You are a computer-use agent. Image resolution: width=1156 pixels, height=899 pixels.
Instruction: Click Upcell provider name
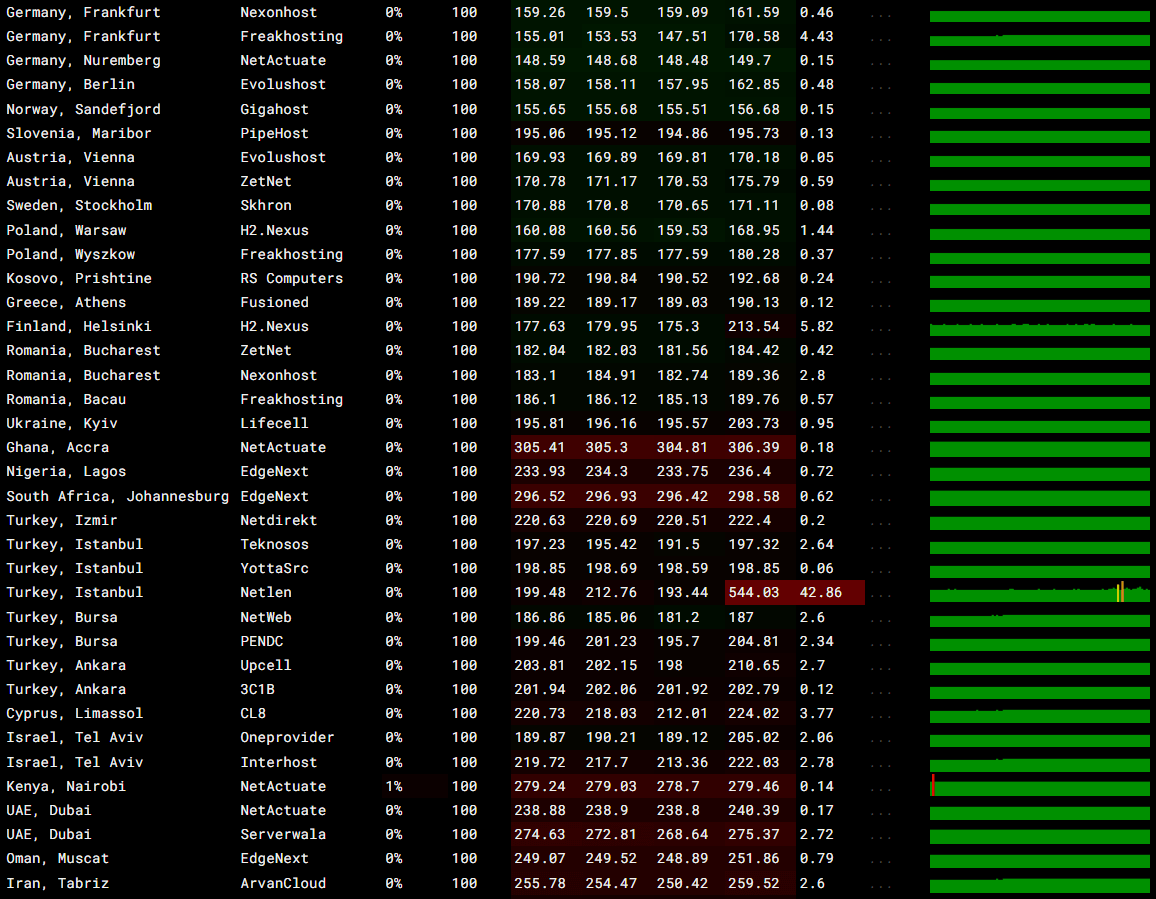click(266, 665)
